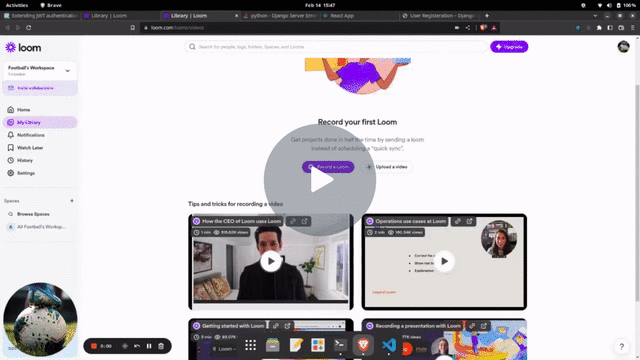Screen dimensions: 640x360
Task: Focus the Loom search field
Action: click(336, 47)
